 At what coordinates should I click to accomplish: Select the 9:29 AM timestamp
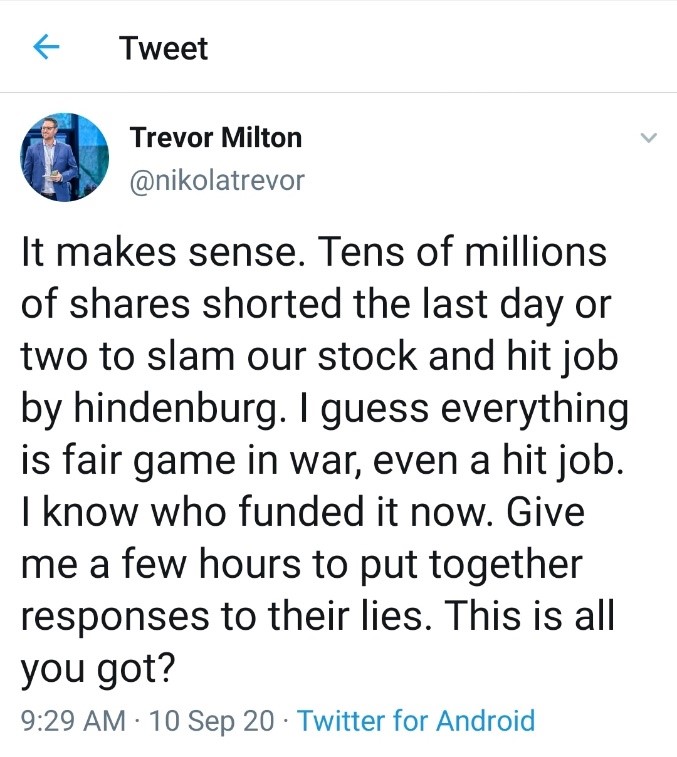pos(73,721)
